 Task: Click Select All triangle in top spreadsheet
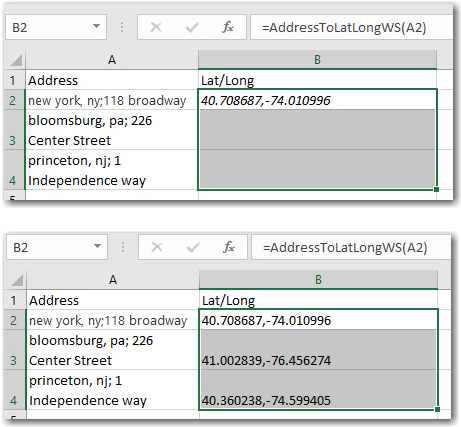pos(16,60)
